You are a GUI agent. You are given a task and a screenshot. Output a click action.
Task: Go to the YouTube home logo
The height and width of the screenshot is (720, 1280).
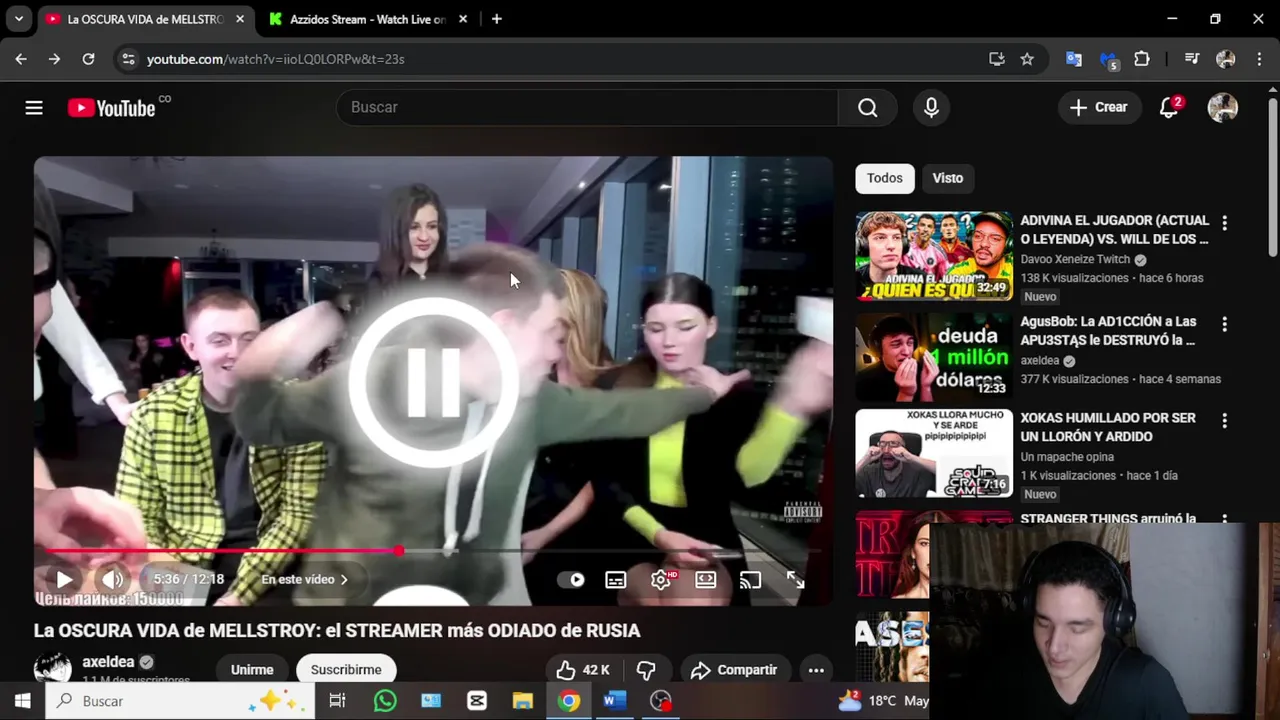[112, 108]
